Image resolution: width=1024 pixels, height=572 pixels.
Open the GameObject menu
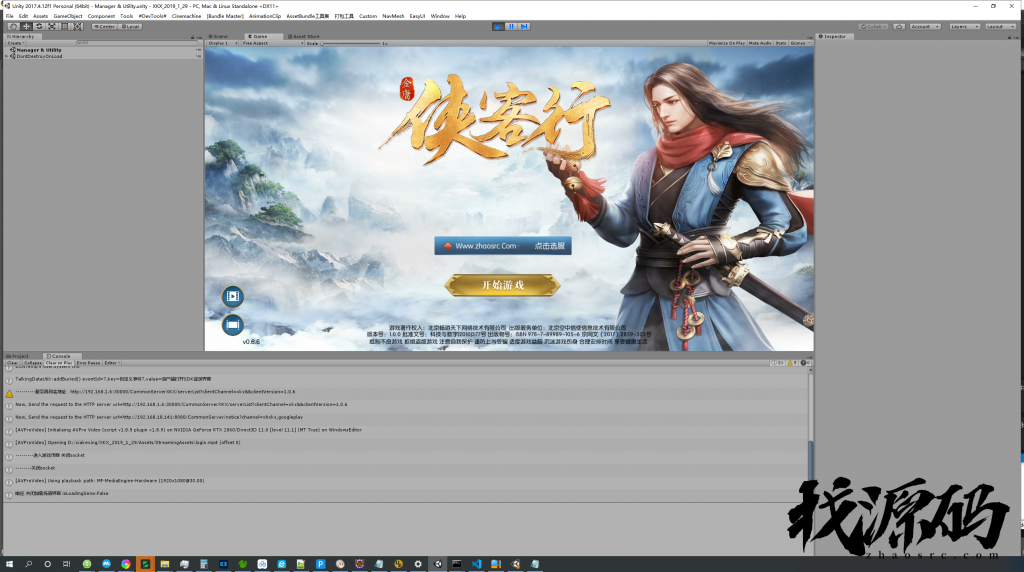(68, 16)
